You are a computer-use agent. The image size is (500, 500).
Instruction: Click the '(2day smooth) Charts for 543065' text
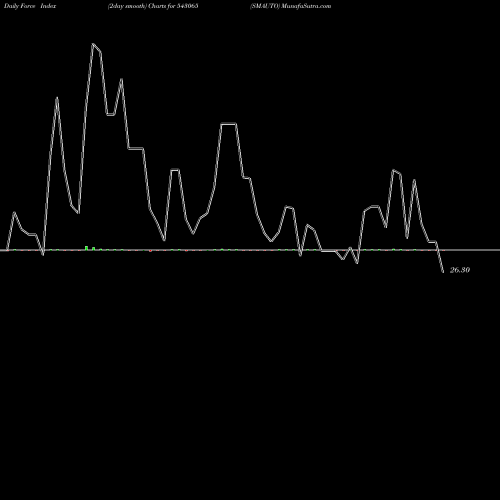click(x=153, y=6)
